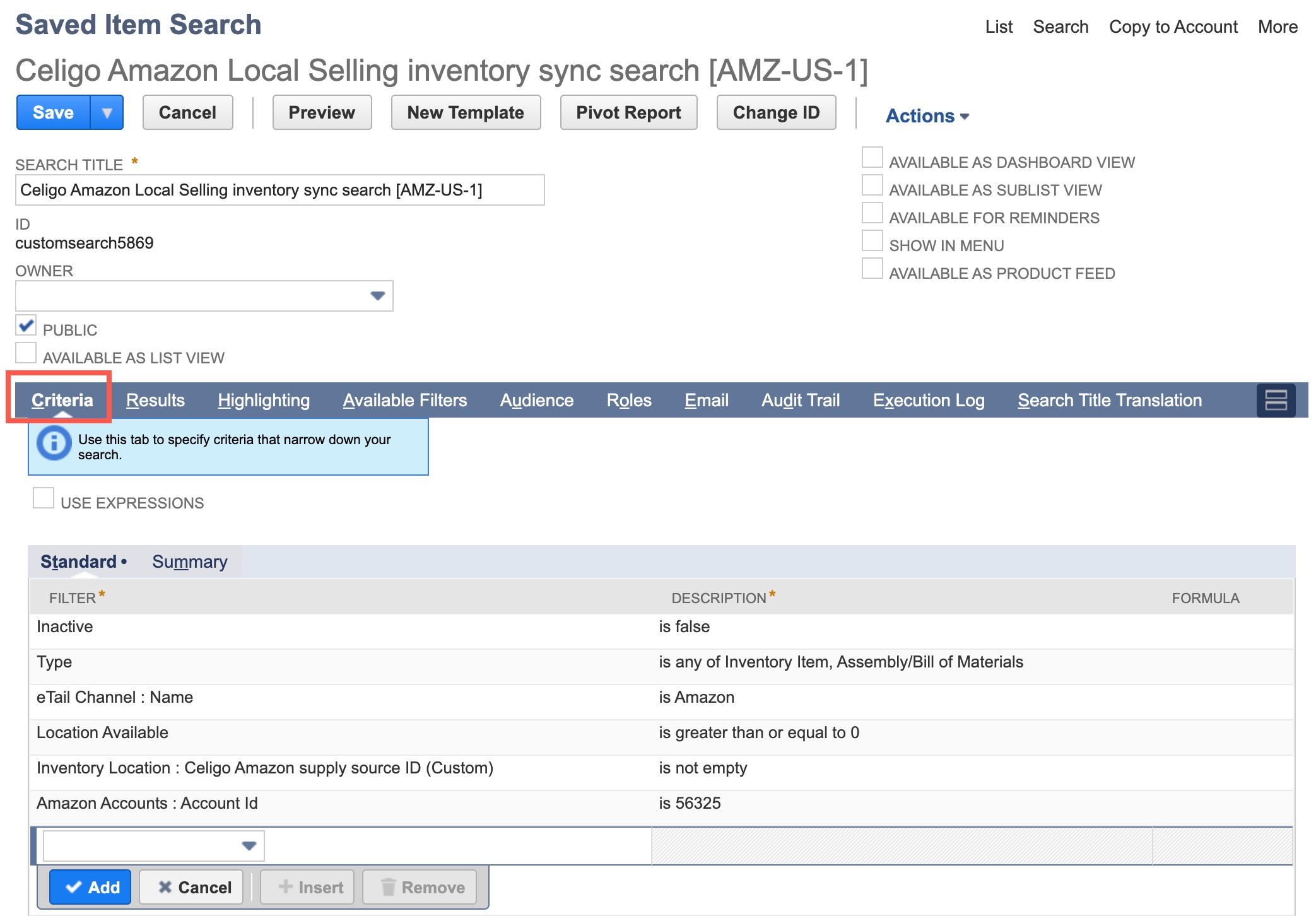This screenshot has height=916, width=1316.
Task: Open Search Title Translation tab
Action: pos(1110,400)
